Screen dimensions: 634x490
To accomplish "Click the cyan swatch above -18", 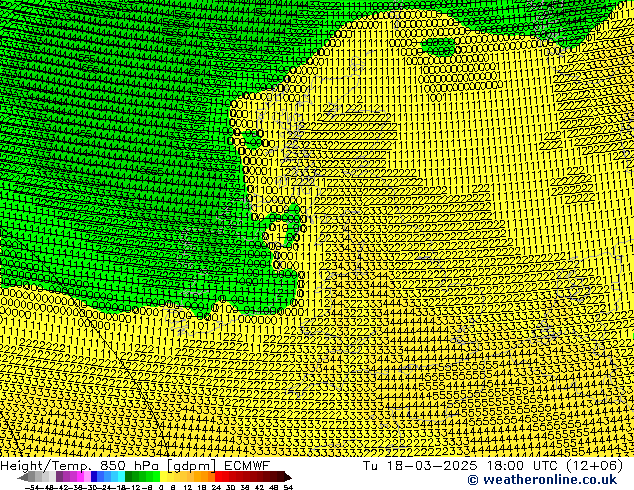I will [121, 477].
